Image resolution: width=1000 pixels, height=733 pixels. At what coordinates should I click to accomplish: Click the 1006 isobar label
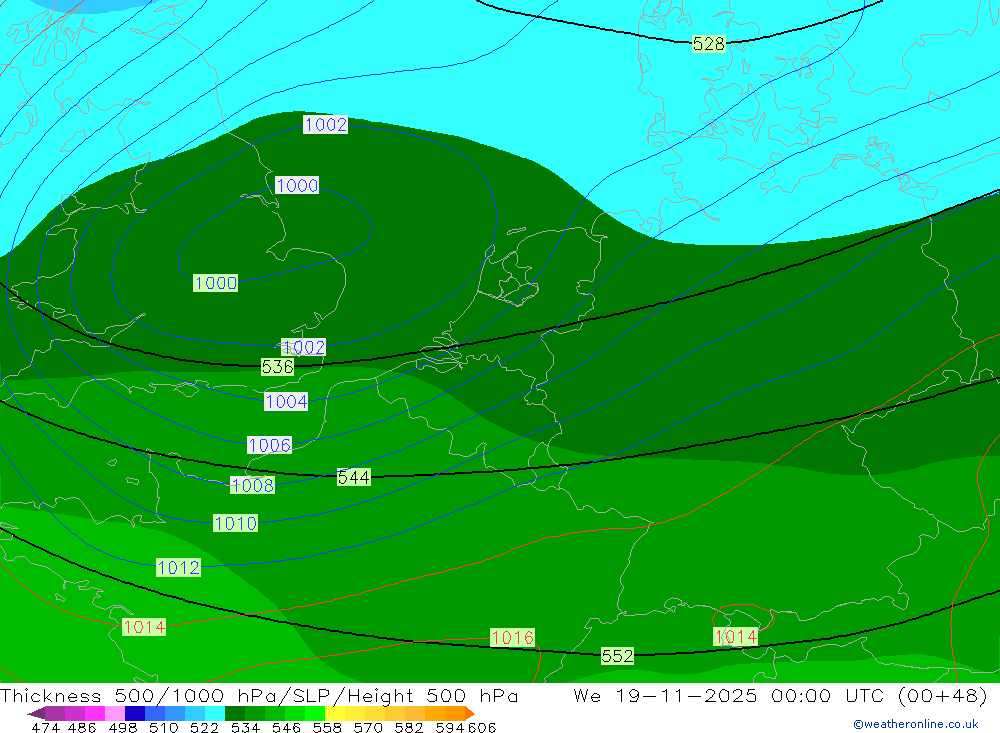coord(269,445)
